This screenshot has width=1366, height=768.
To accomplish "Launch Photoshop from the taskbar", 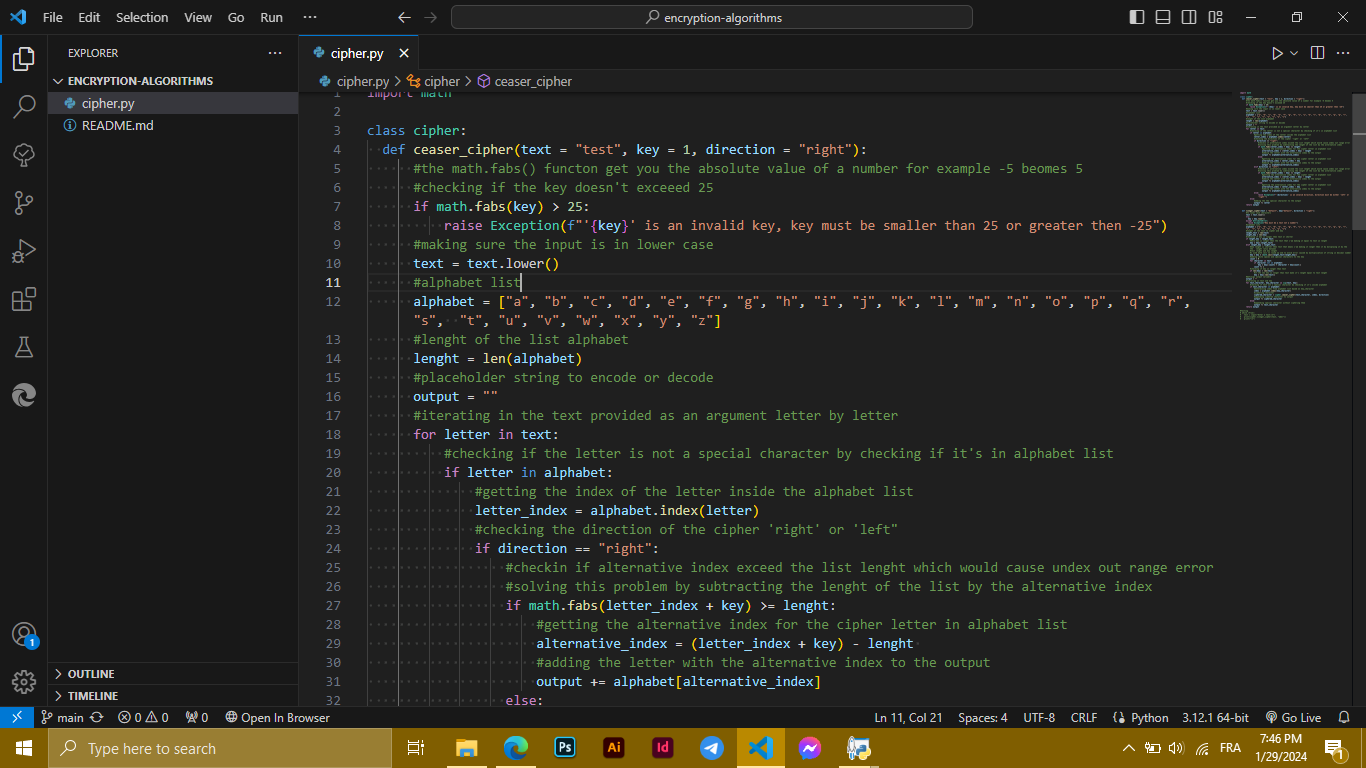I will pos(565,748).
